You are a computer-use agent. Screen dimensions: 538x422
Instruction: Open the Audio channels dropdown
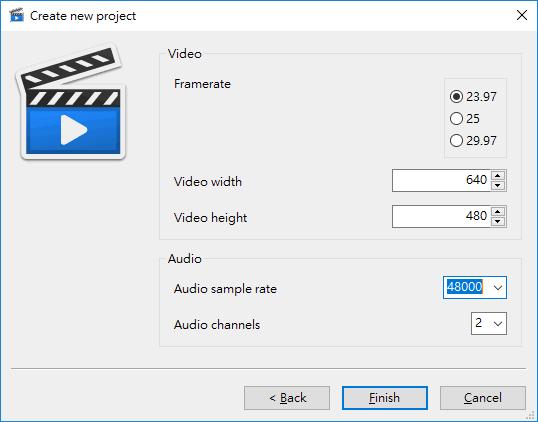coord(489,324)
